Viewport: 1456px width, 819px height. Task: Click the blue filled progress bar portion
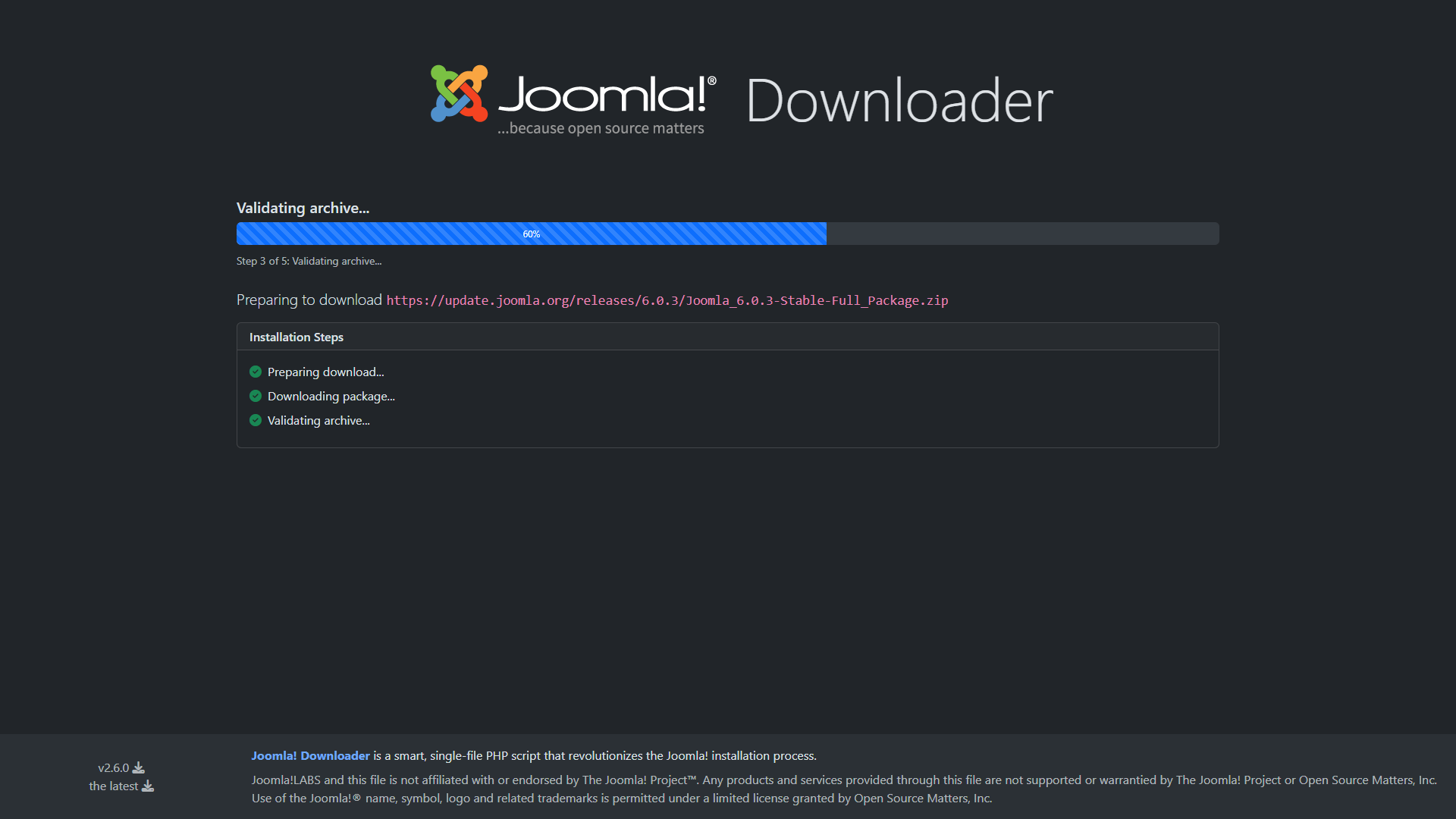379,234
